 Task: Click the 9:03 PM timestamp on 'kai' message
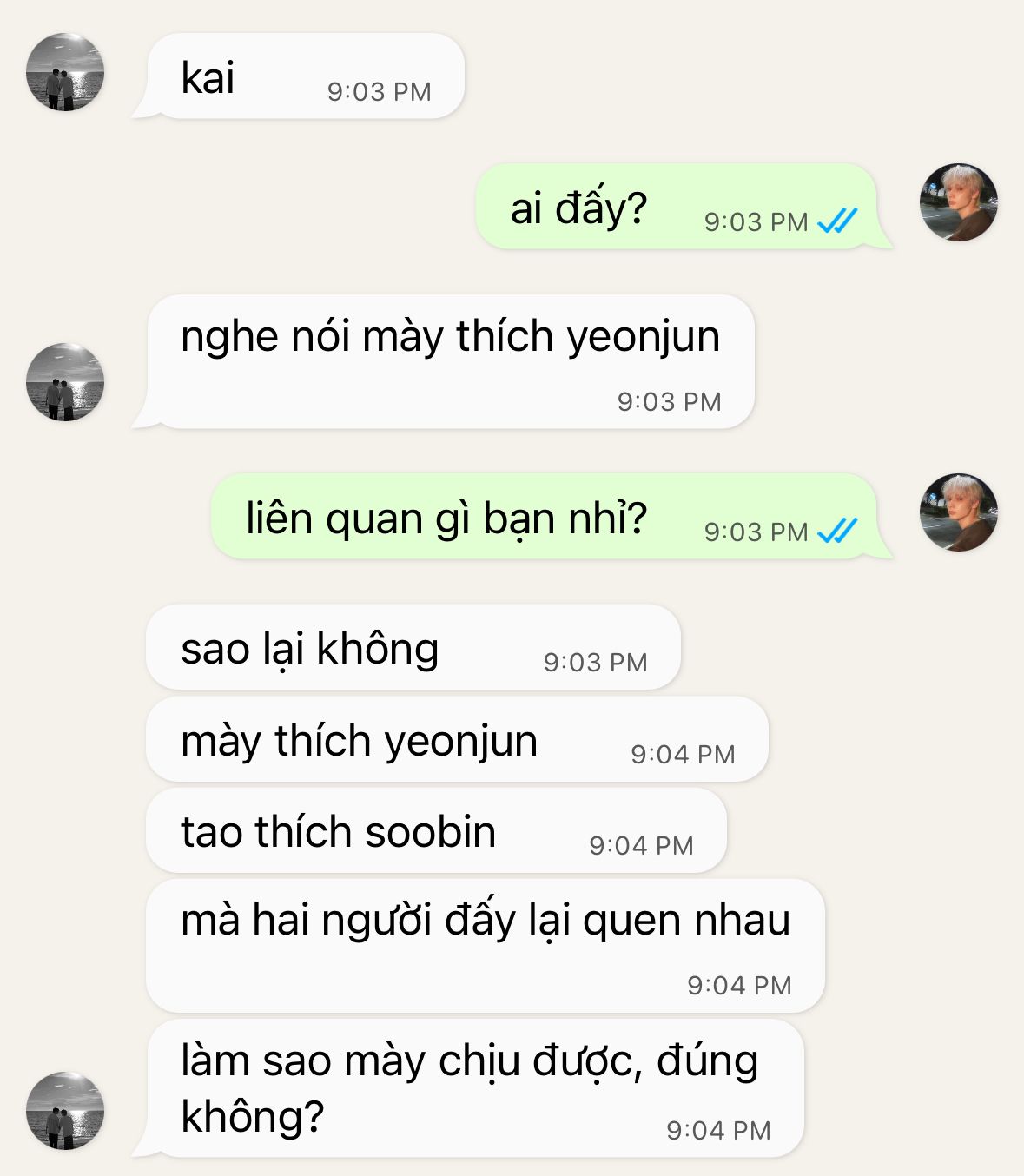click(x=380, y=92)
